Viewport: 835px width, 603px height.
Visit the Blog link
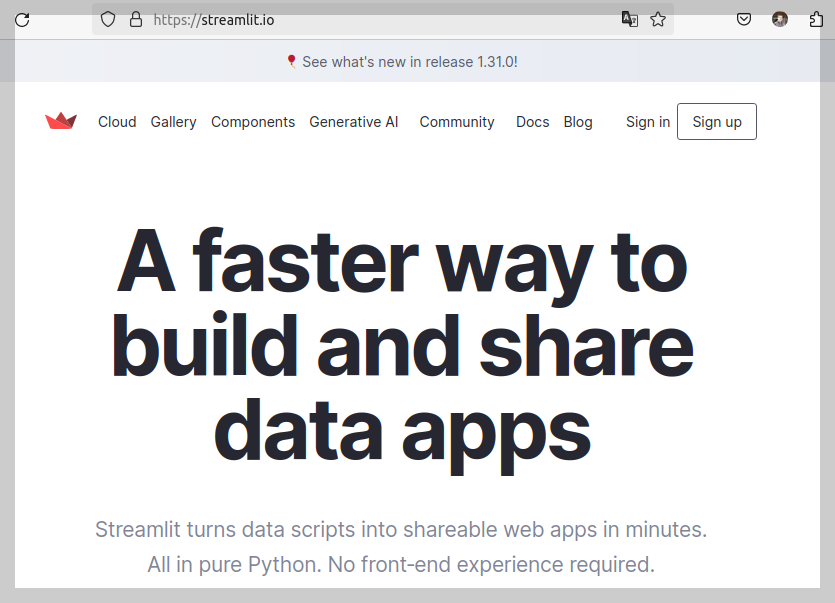(578, 122)
